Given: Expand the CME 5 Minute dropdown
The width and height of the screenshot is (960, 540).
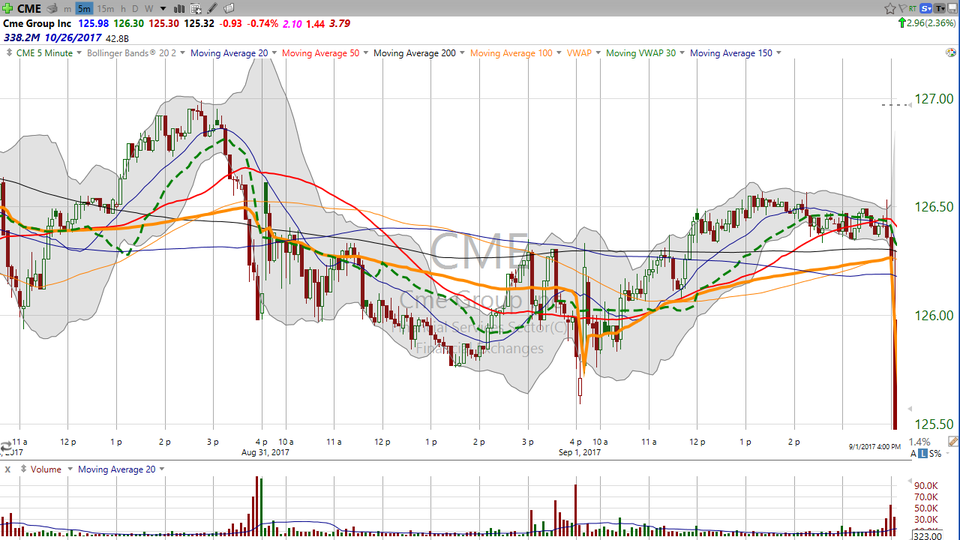Looking at the screenshot, I should [x=78, y=53].
